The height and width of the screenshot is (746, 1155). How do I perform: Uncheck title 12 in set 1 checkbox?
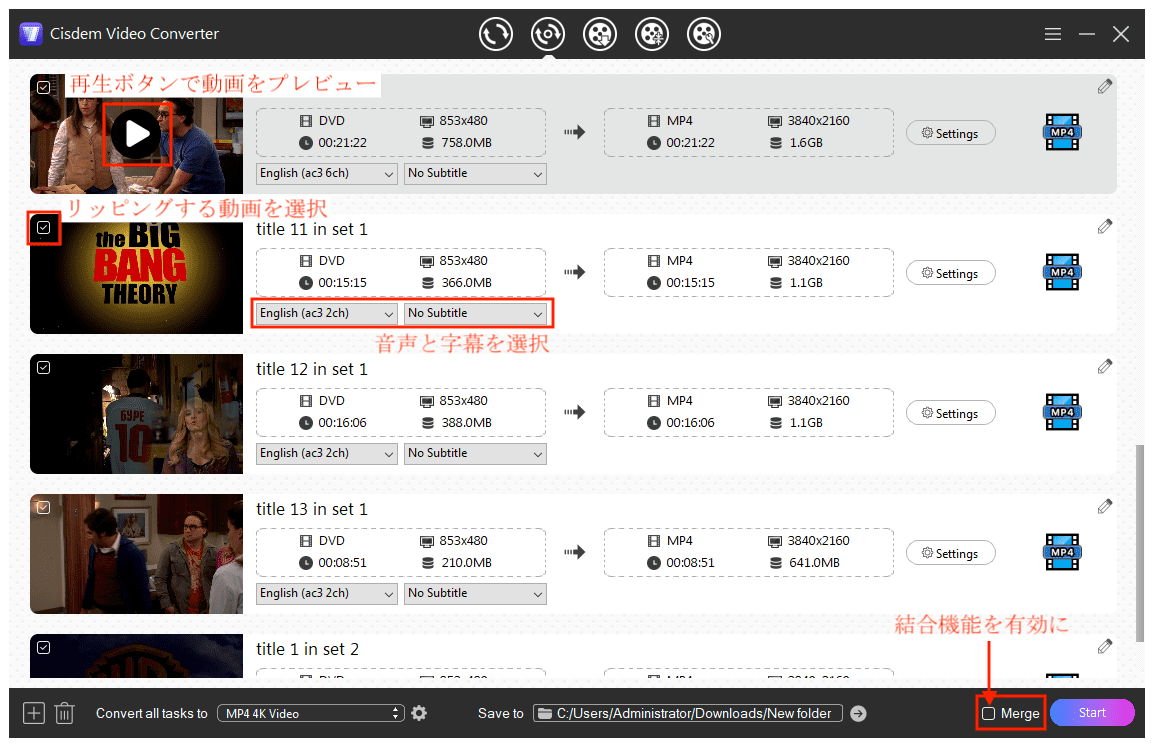(x=43, y=367)
